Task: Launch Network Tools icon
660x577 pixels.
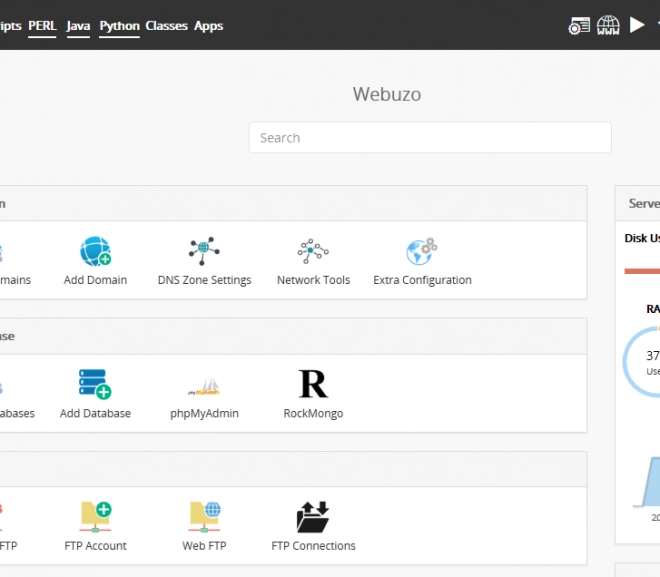Action: point(313,251)
